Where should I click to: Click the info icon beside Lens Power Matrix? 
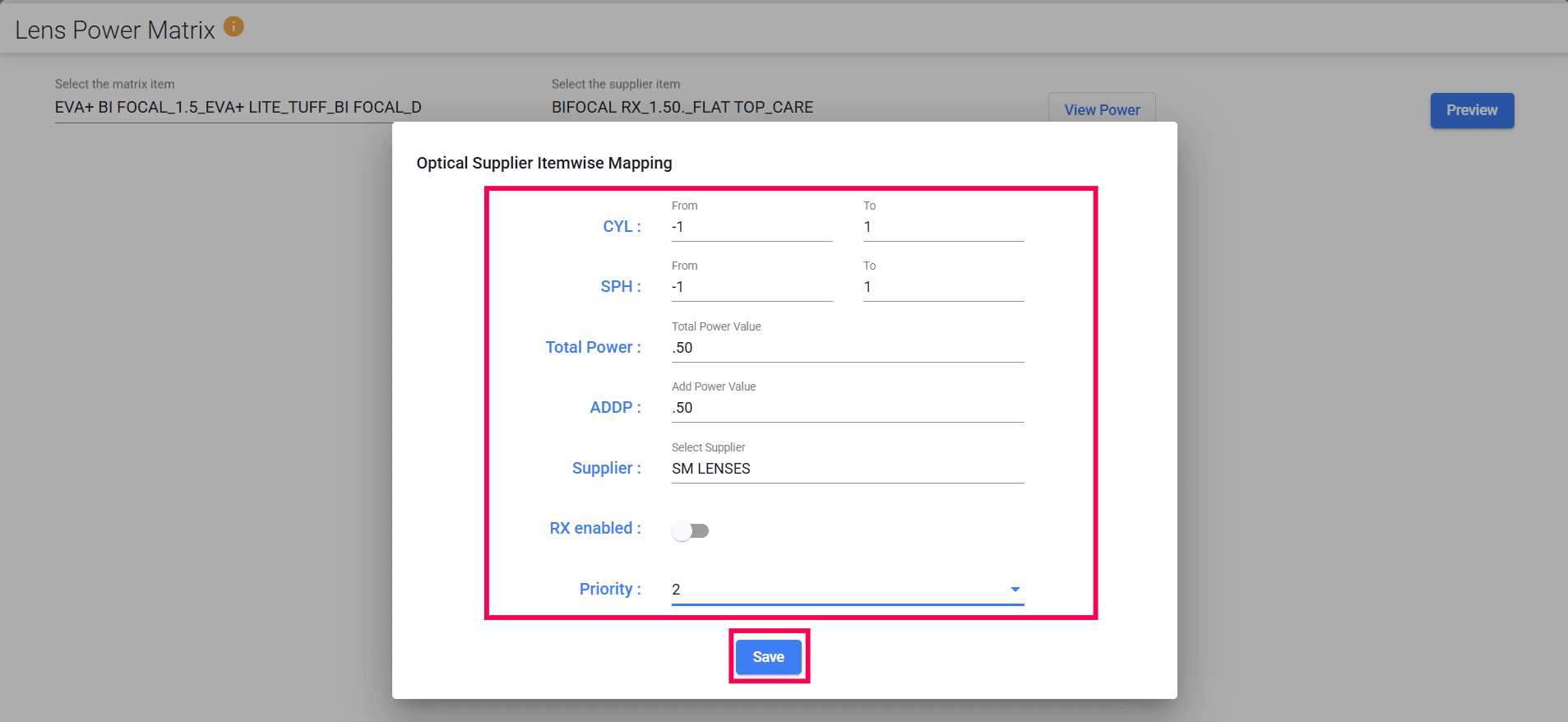(x=234, y=27)
